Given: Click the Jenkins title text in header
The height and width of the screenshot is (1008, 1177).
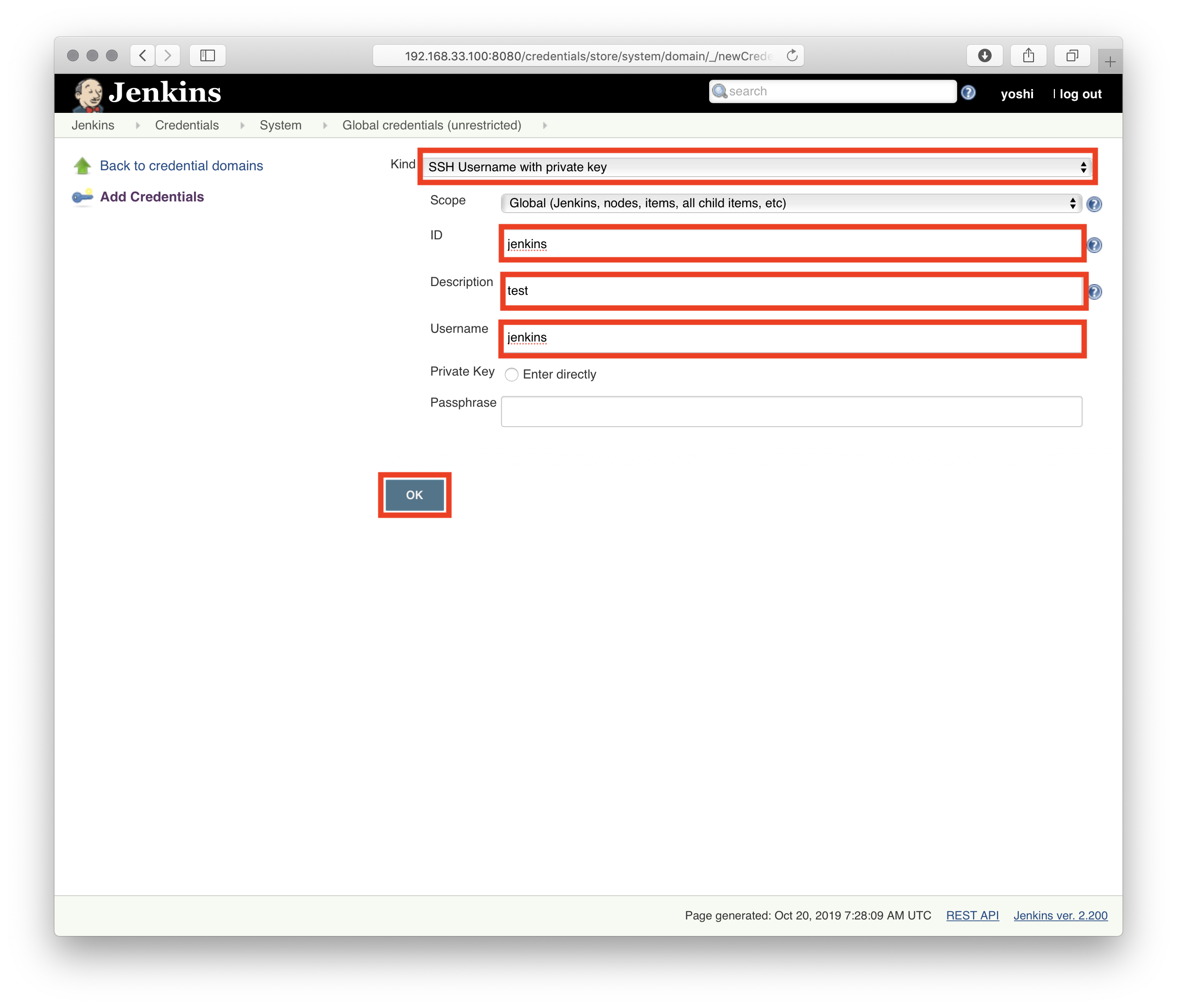Looking at the screenshot, I should (x=165, y=92).
